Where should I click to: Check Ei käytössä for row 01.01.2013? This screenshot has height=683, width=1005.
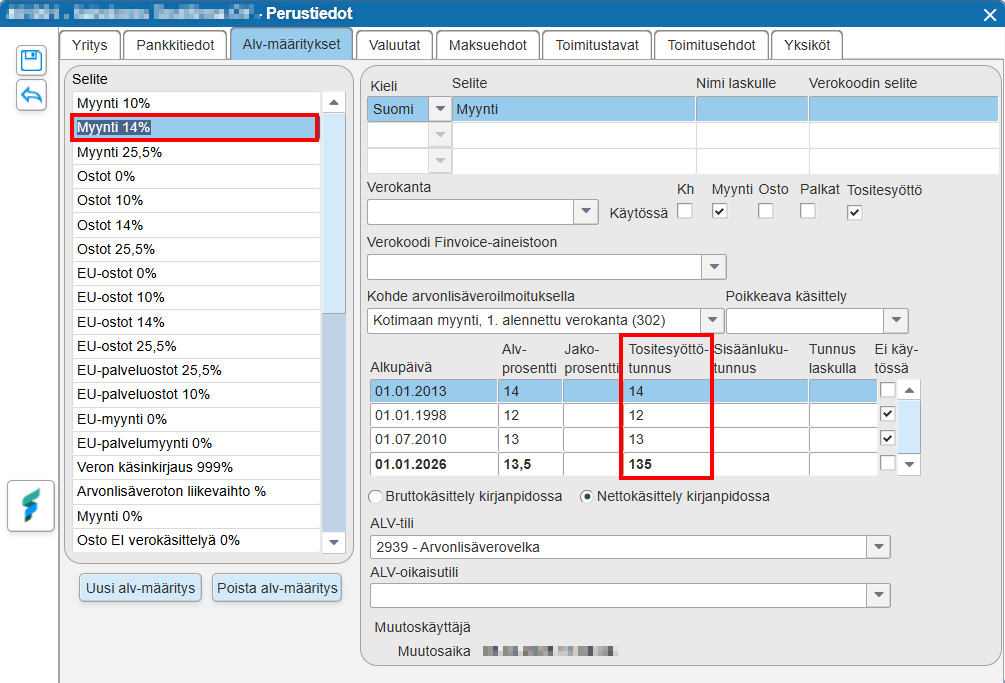tap(887, 390)
